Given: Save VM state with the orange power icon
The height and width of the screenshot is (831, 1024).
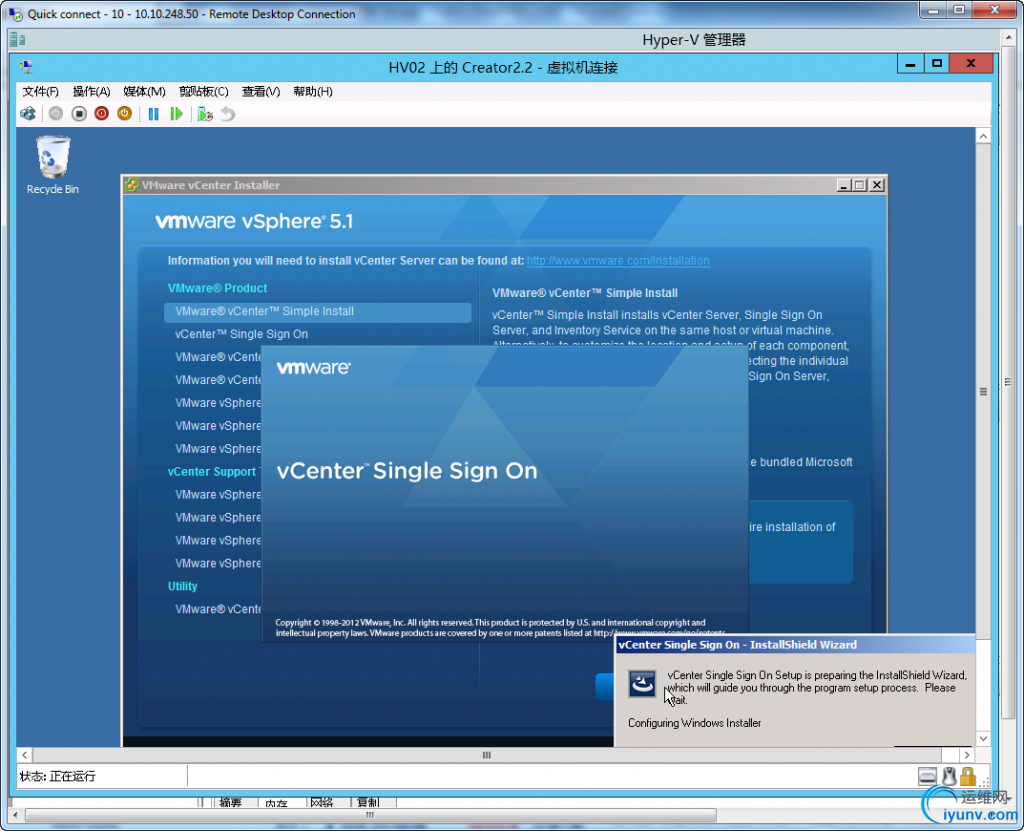Looking at the screenshot, I should pos(124,114).
